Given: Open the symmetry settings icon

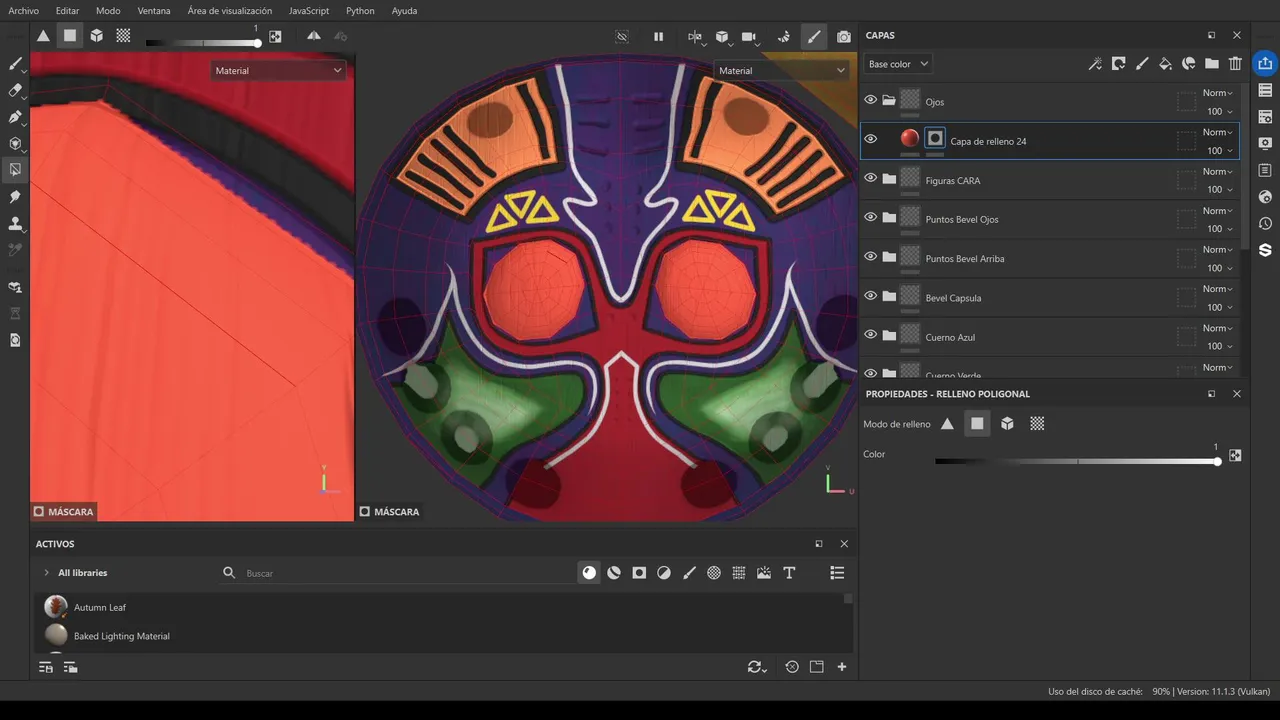Looking at the screenshot, I should click(x=695, y=37).
